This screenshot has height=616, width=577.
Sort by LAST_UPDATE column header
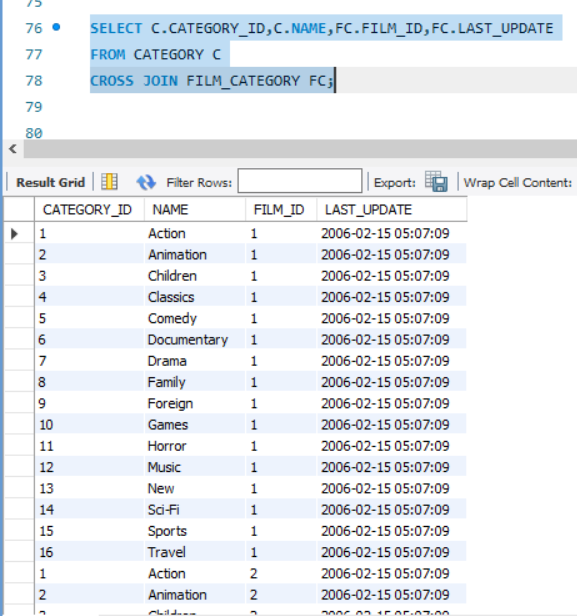392,210
